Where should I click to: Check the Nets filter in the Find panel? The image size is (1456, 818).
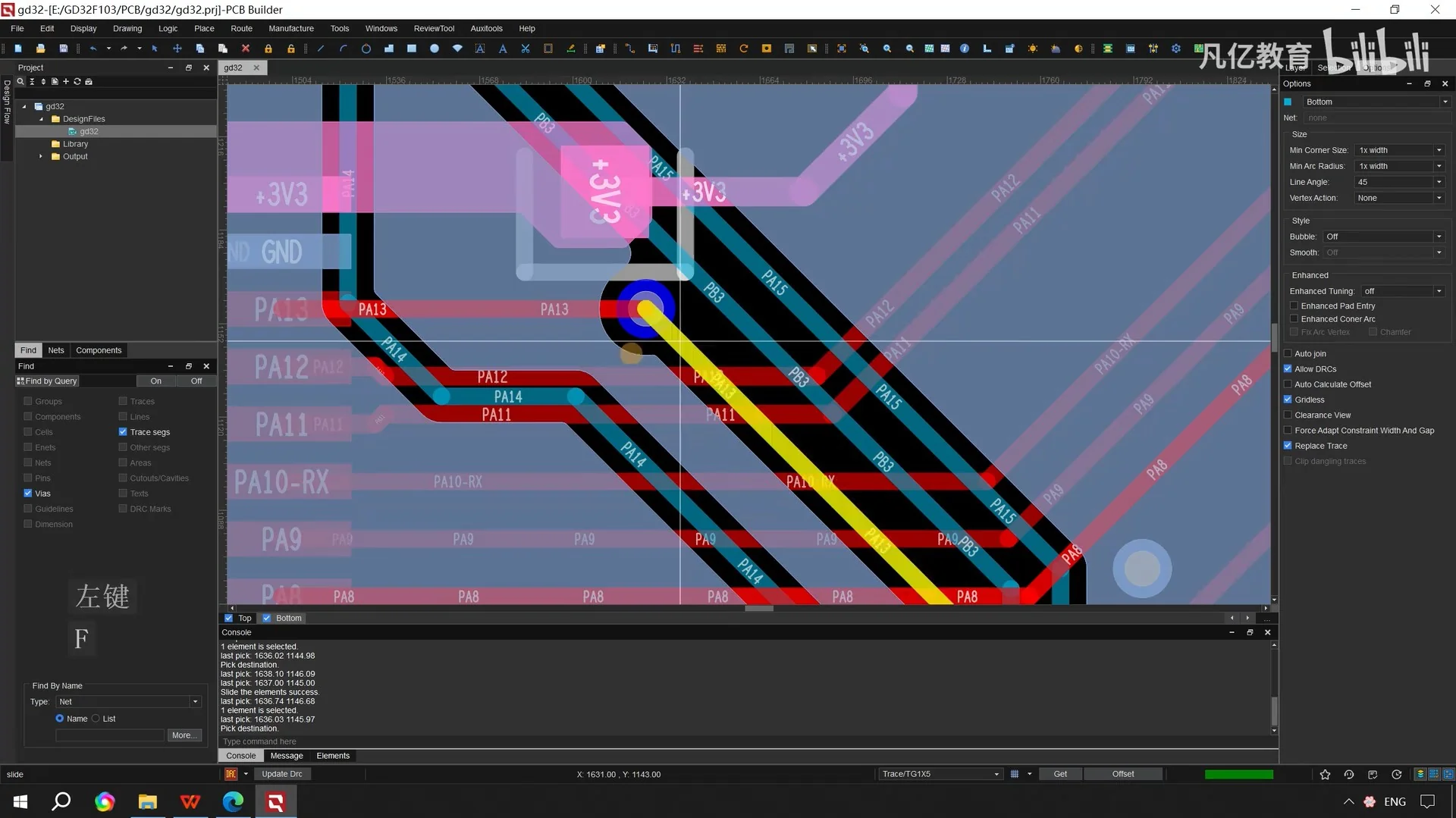point(28,462)
